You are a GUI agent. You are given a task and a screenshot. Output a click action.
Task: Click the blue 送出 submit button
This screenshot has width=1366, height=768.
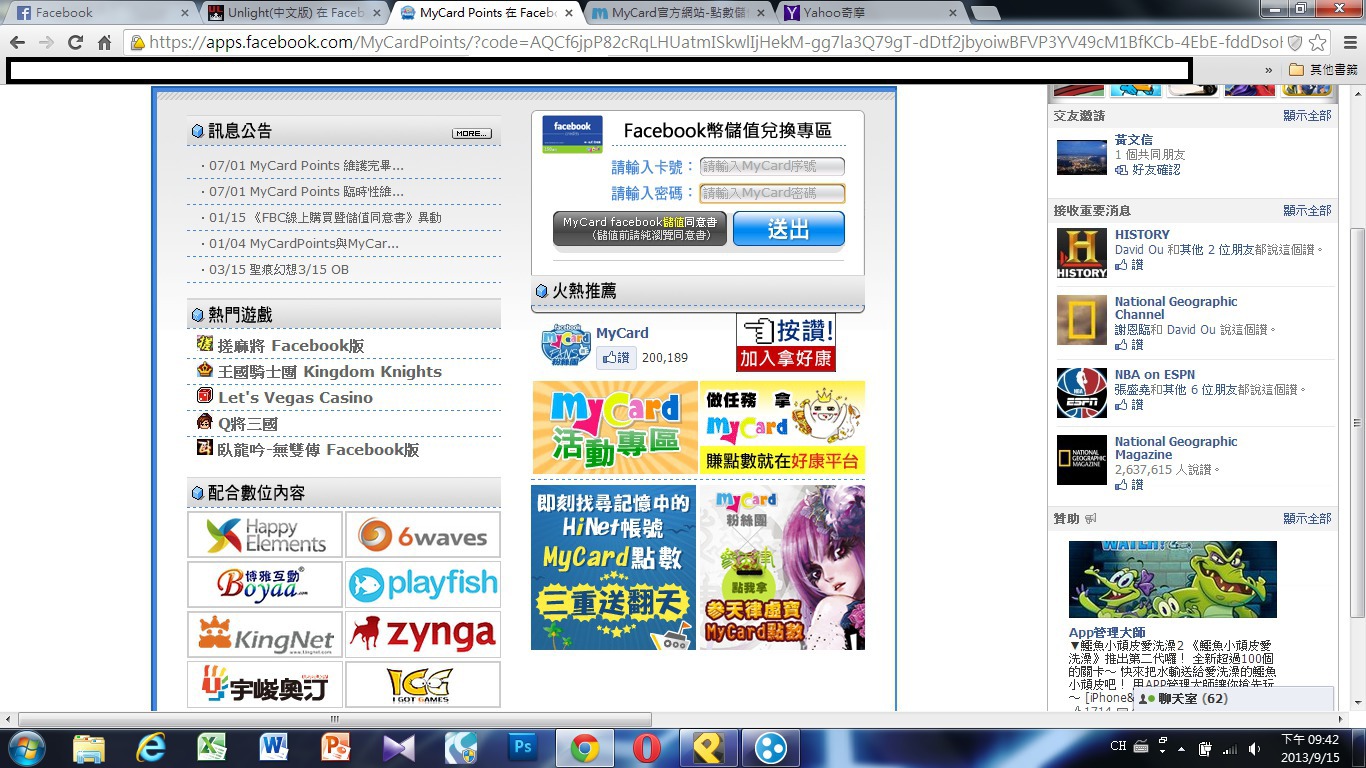[x=789, y=229]
